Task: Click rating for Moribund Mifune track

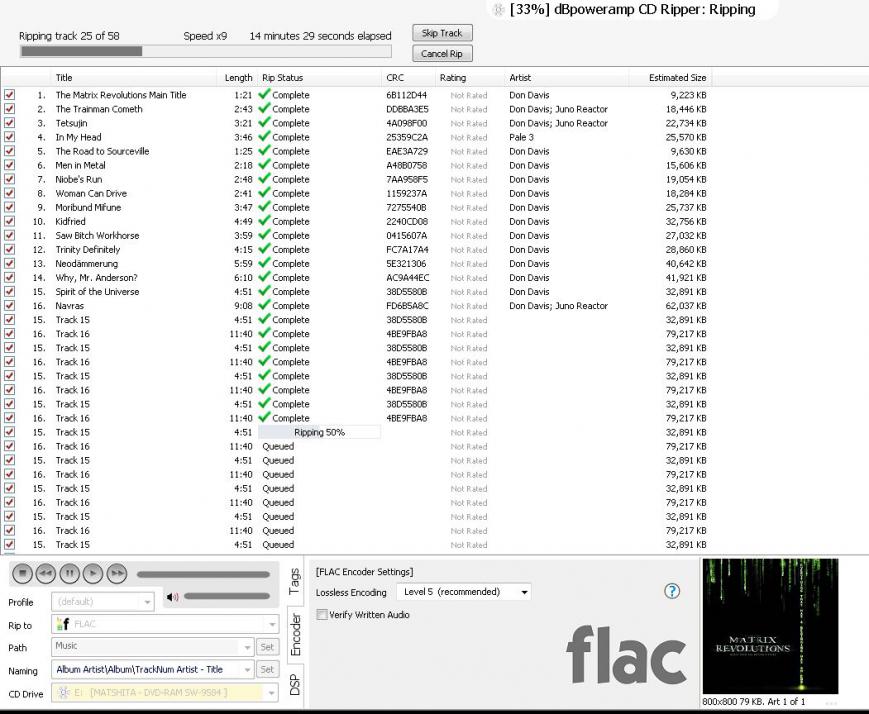Action: (x=469, y=207)
